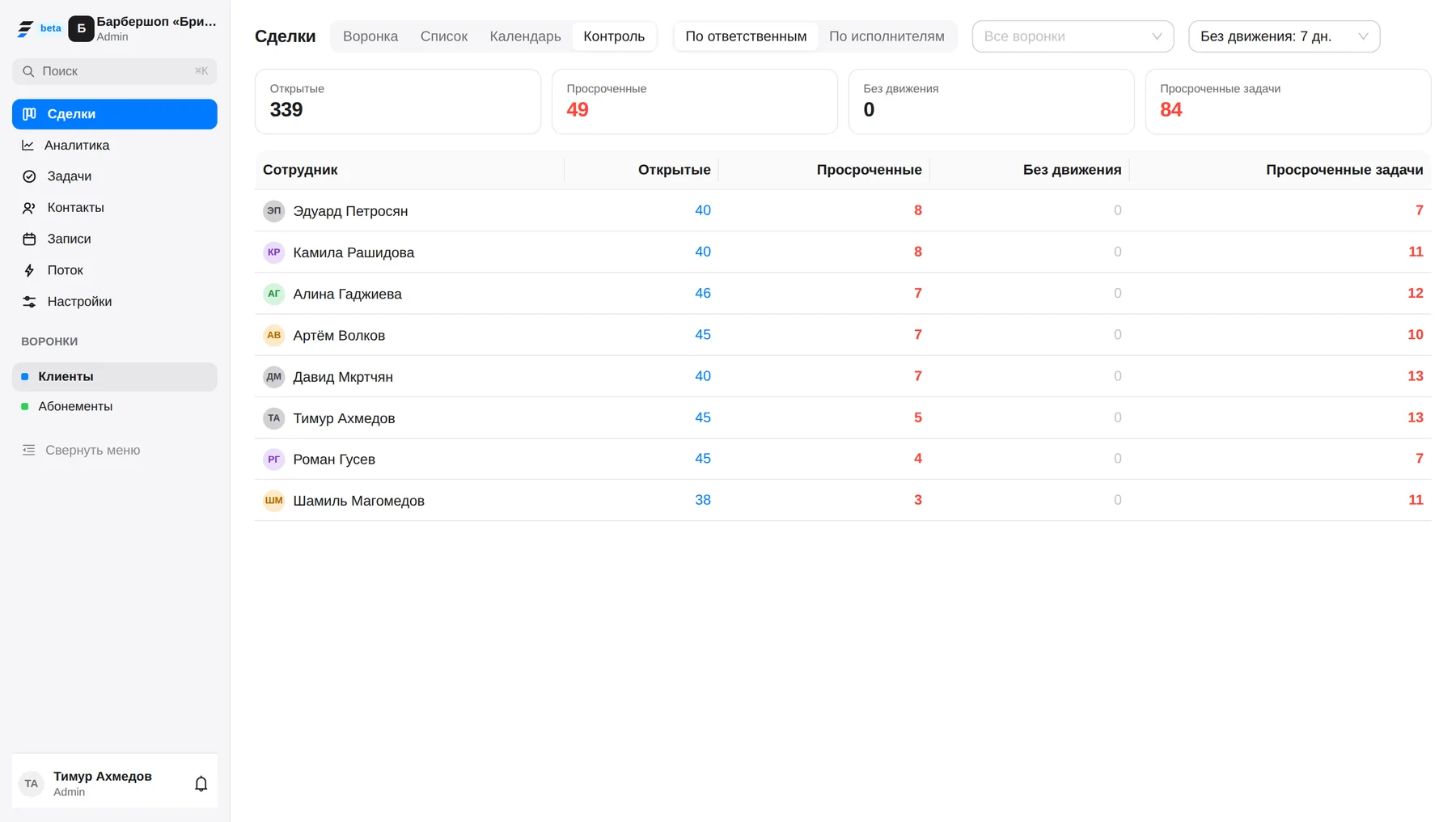Screen dimensions: 1456x822
Task: Click Тимур Ахмедов row name in table
Action: point(344,418)
